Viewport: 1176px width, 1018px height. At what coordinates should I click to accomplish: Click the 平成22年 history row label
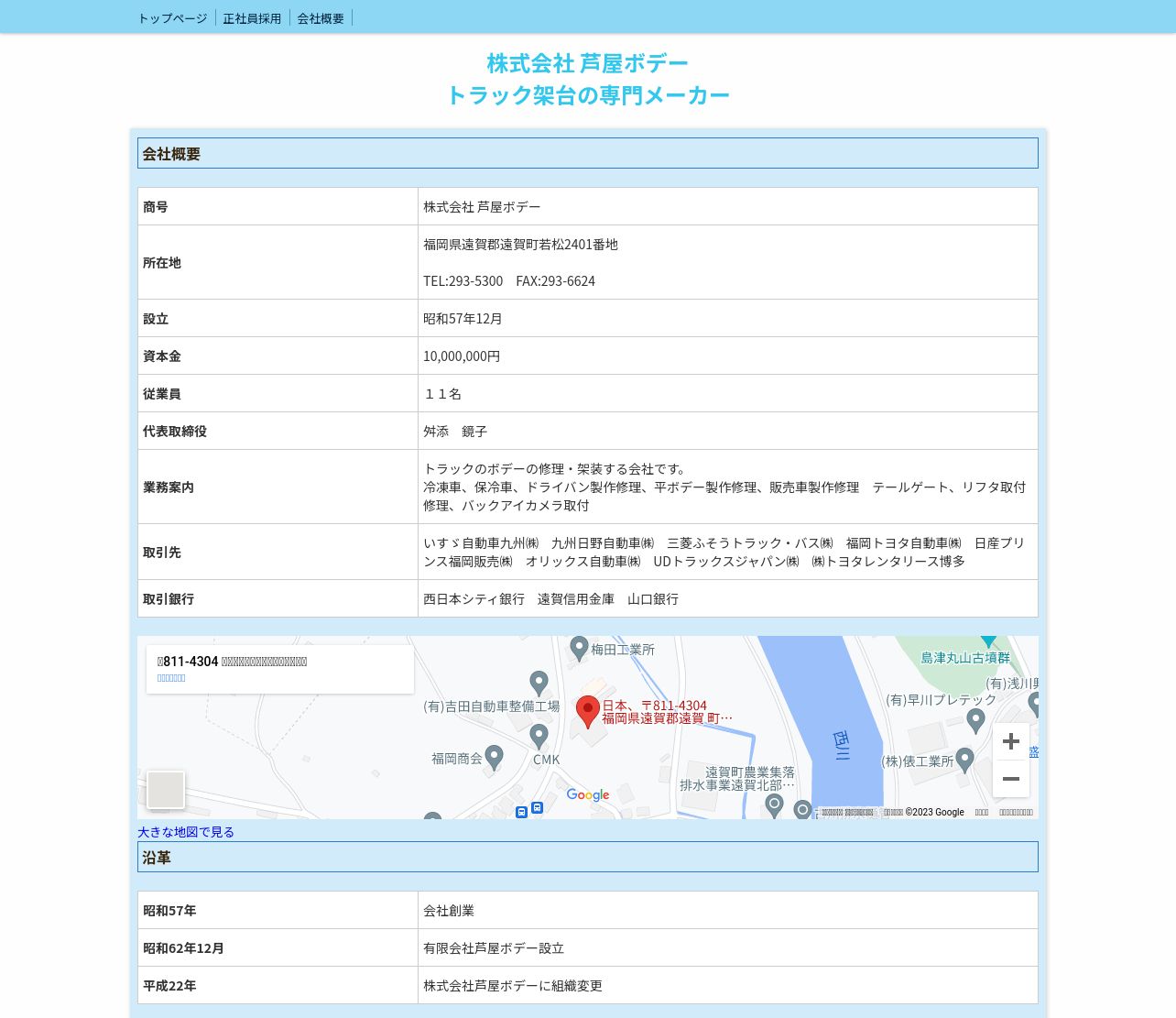(x=169, y=986)
